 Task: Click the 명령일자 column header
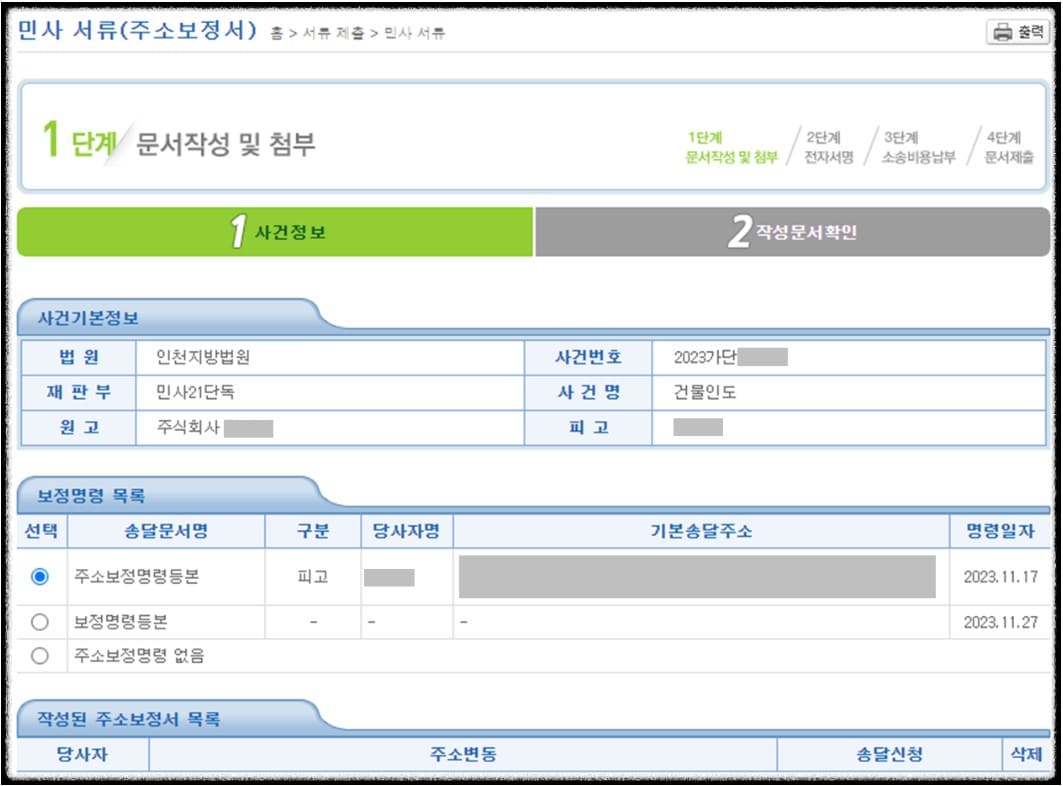[1000, 531]
